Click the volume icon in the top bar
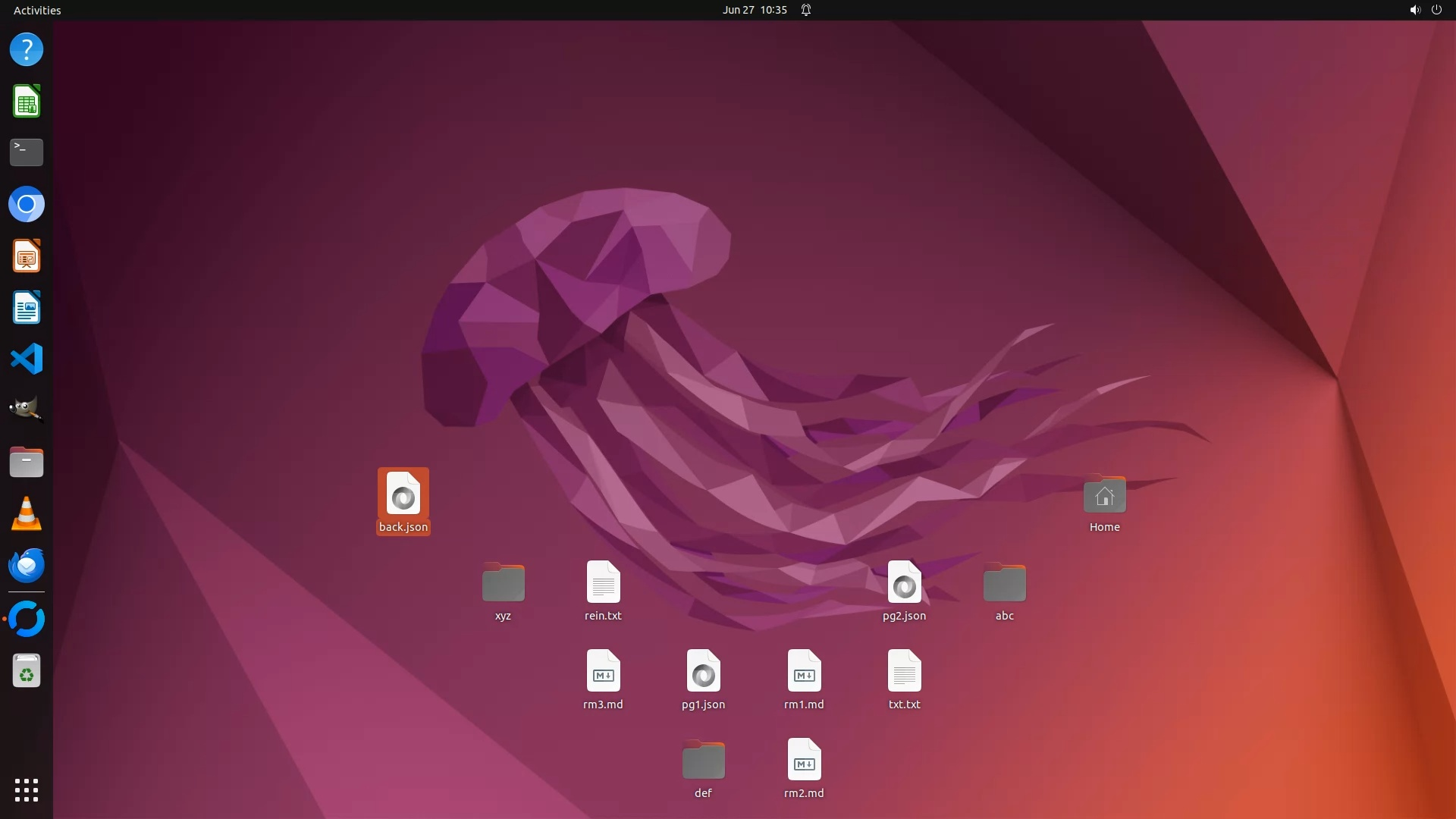The width and height of the screenshot is (1456, 819). (1414, 10)
